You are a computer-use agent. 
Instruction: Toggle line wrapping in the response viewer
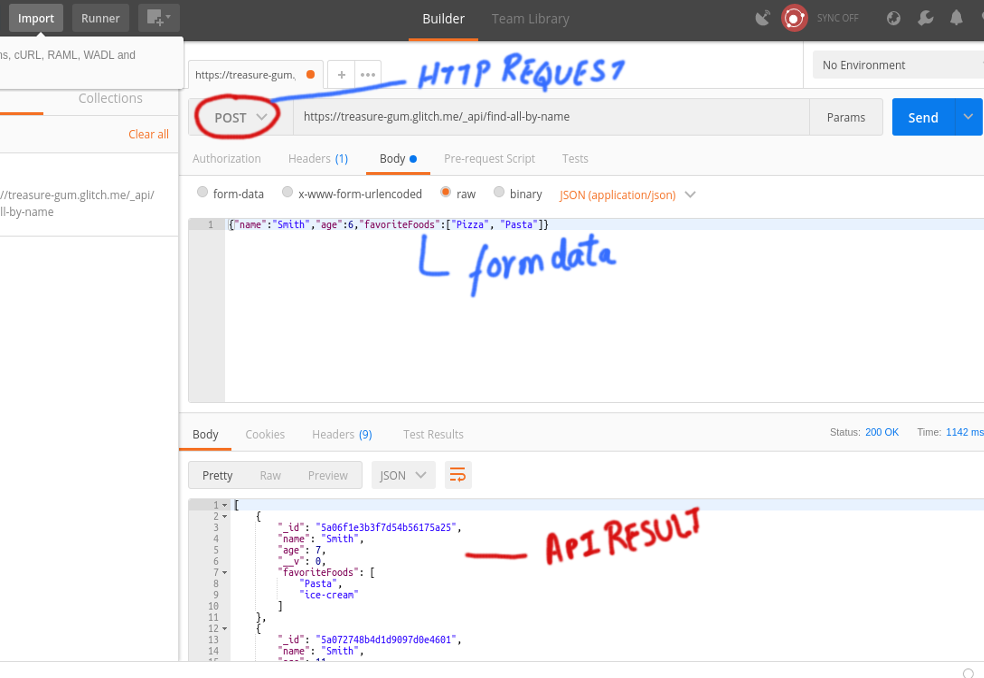point(458,475)
